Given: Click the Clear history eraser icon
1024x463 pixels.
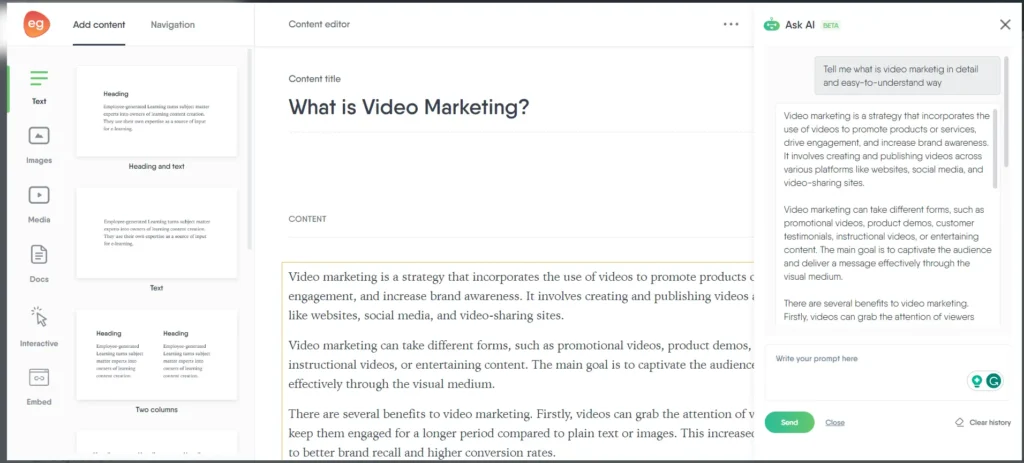Looking at the screenshot, I should pos(959,423).
